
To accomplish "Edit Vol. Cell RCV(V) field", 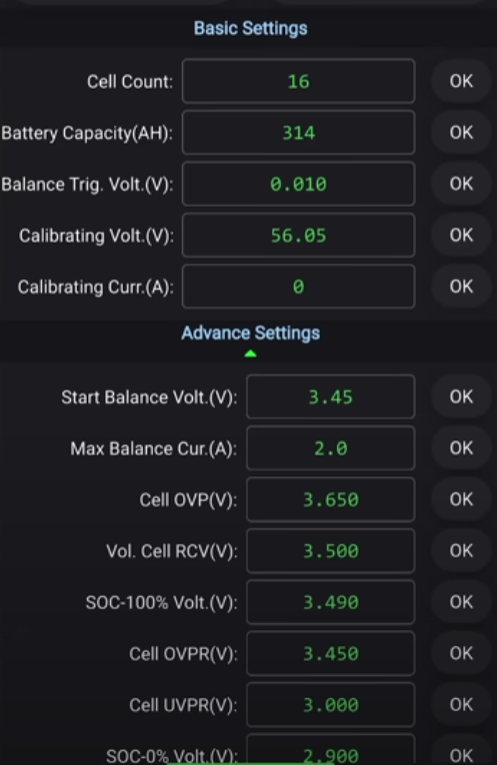I will click(x=331, y=551).
